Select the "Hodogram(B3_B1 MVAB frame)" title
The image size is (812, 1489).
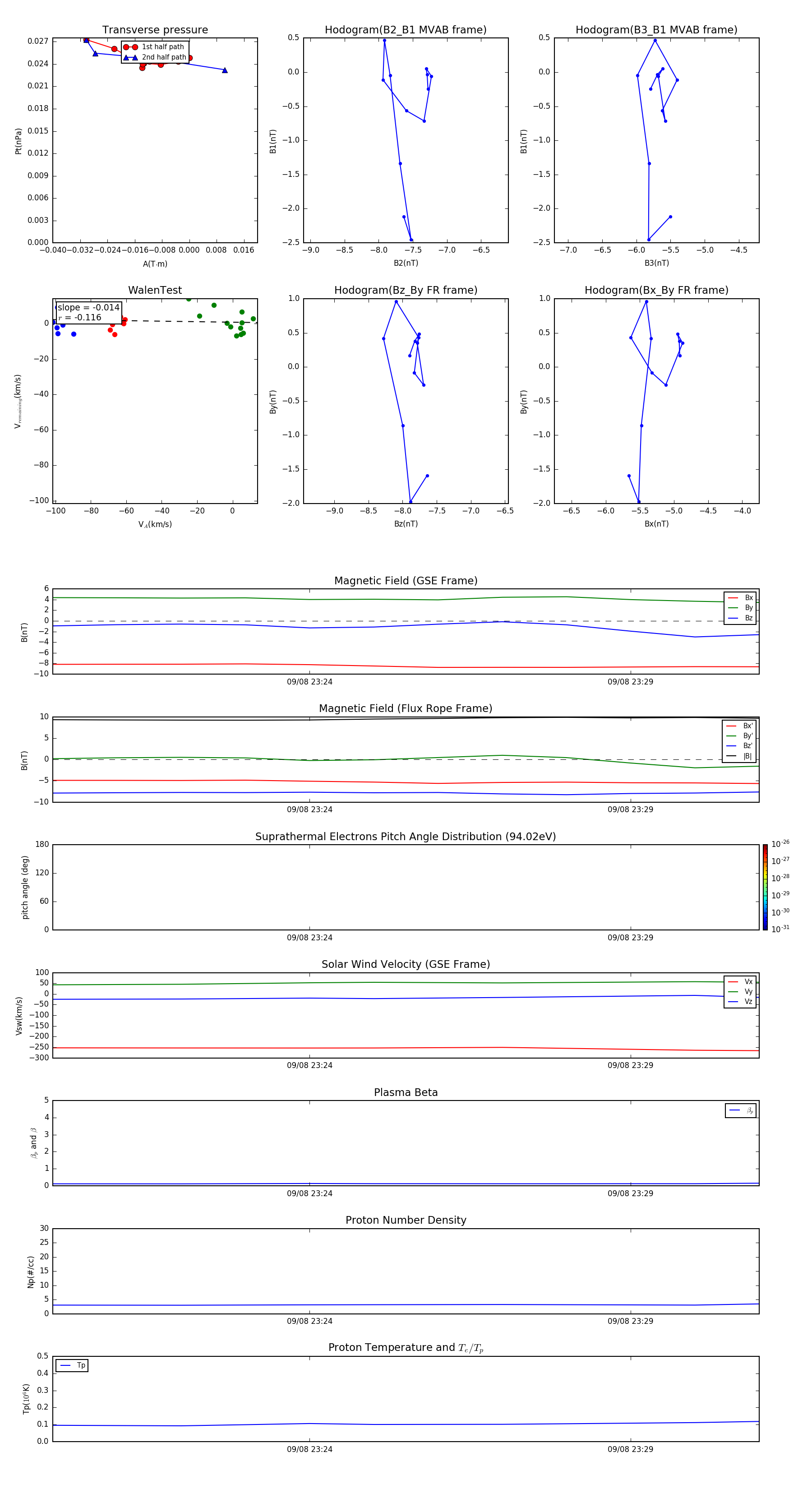click(x=656, y=30)
